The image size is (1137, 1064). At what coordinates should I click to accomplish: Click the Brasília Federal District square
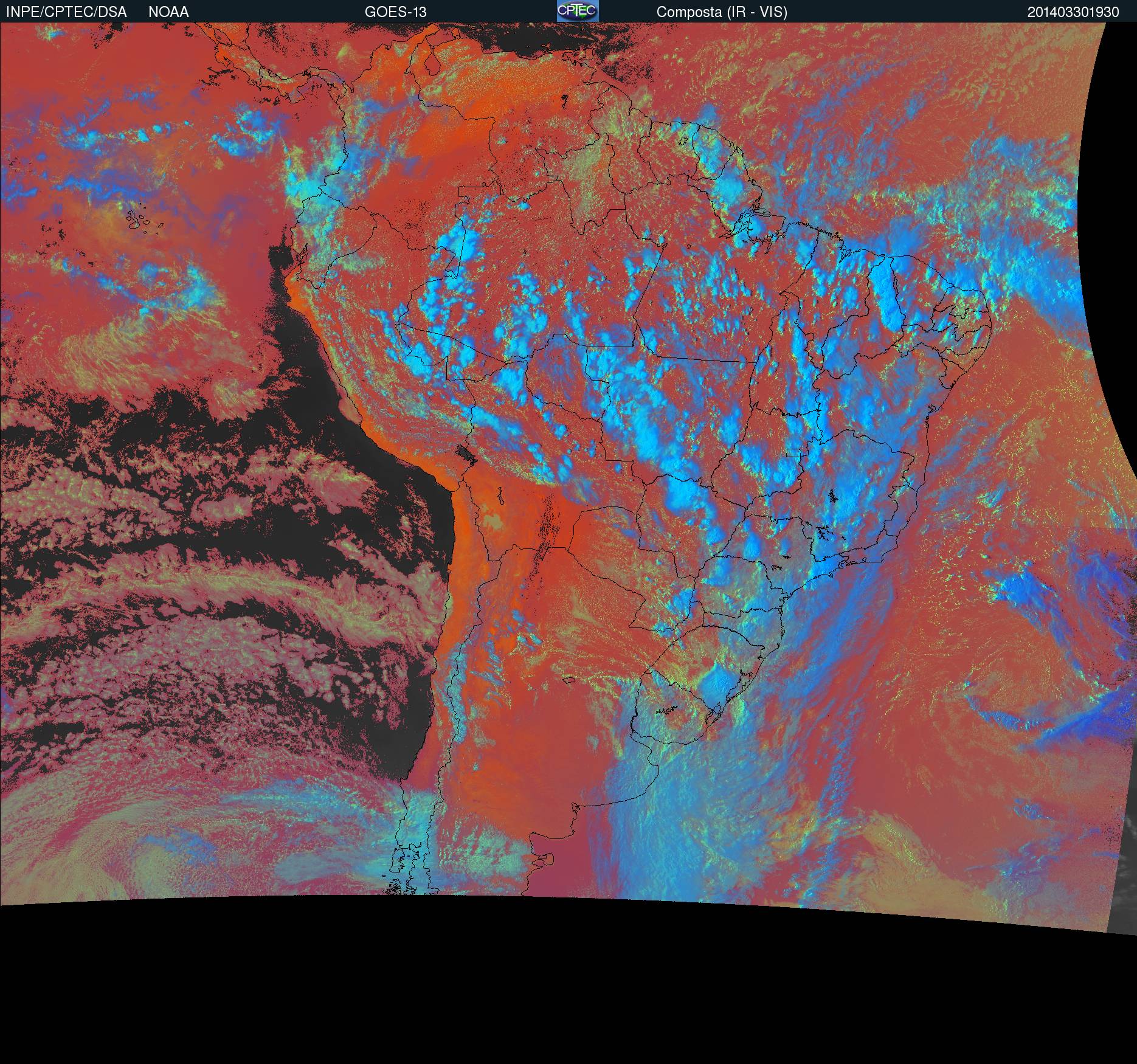click(793, 452)
